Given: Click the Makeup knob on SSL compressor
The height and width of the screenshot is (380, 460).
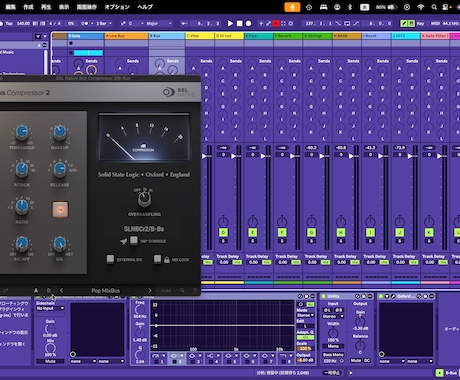Looking at the screenshot, I should pyautogui.click(x=60, y=132).
